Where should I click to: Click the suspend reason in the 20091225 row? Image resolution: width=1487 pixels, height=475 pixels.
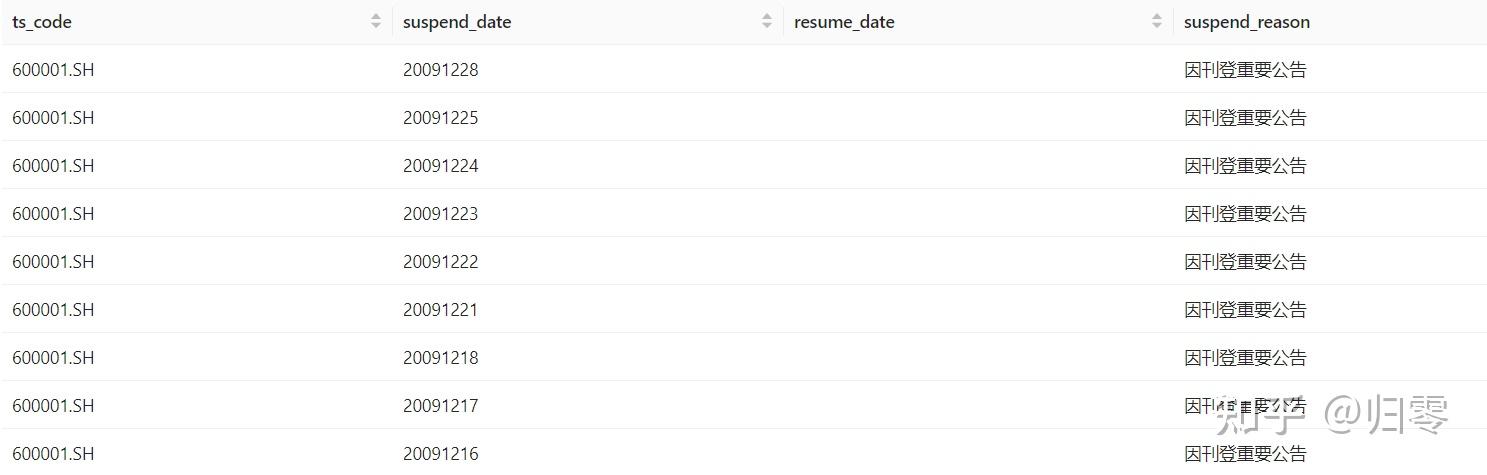1245,118
